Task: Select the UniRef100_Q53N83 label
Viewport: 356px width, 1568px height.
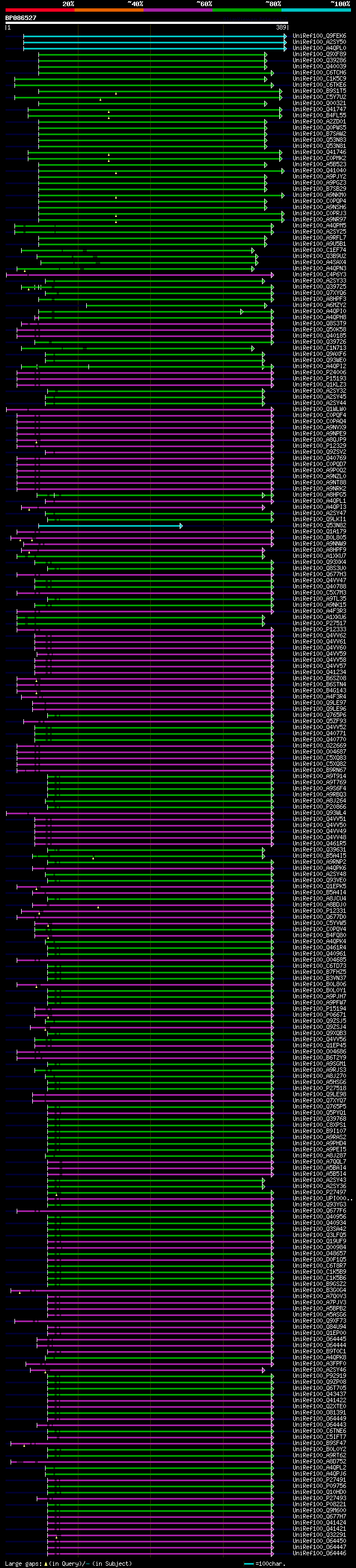Action: tap(319, 140)
